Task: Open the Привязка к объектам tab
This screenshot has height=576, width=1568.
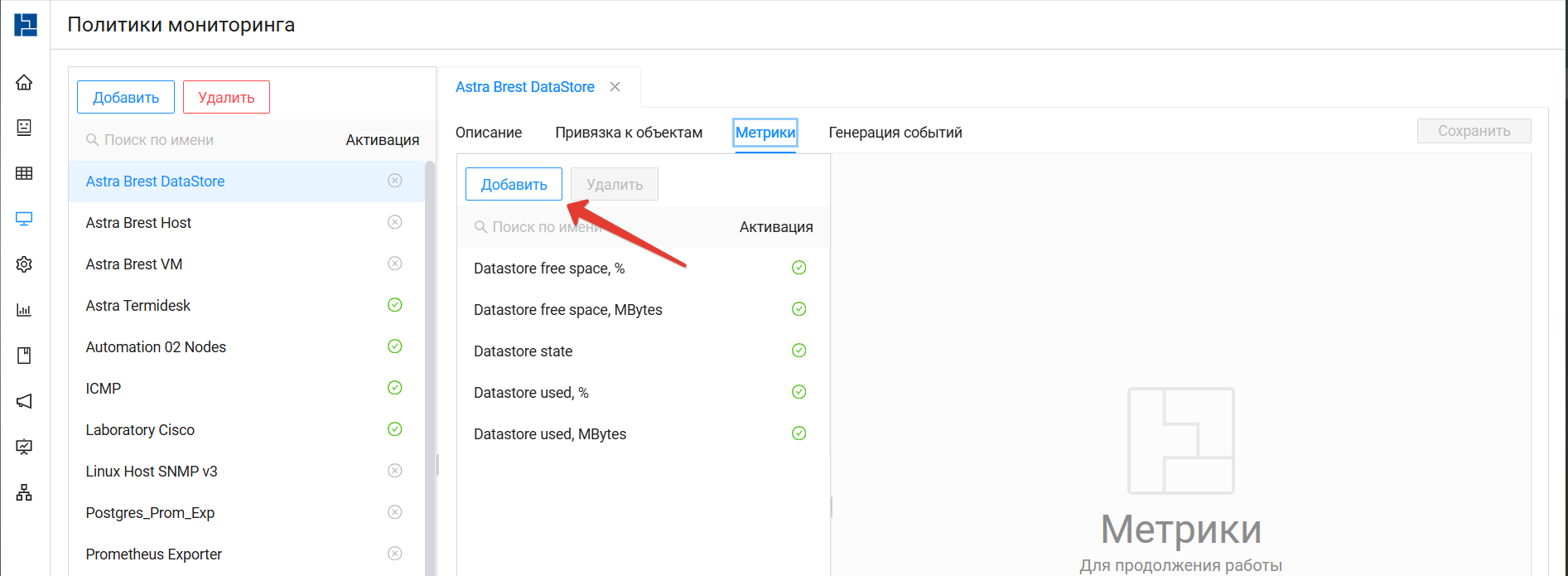Action: pyautogui.click(x=629, y=133)
